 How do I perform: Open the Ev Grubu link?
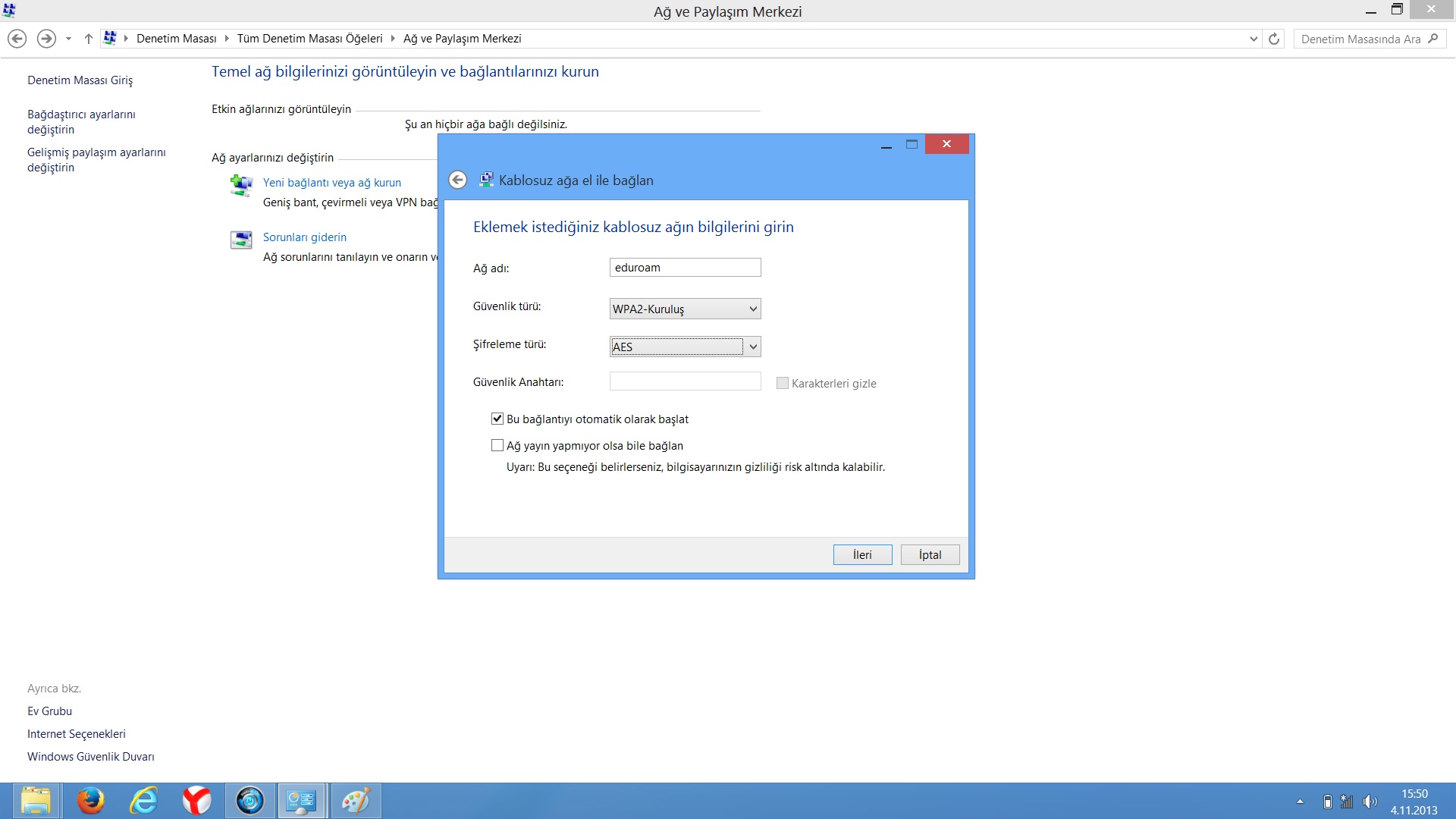point(49,711)
